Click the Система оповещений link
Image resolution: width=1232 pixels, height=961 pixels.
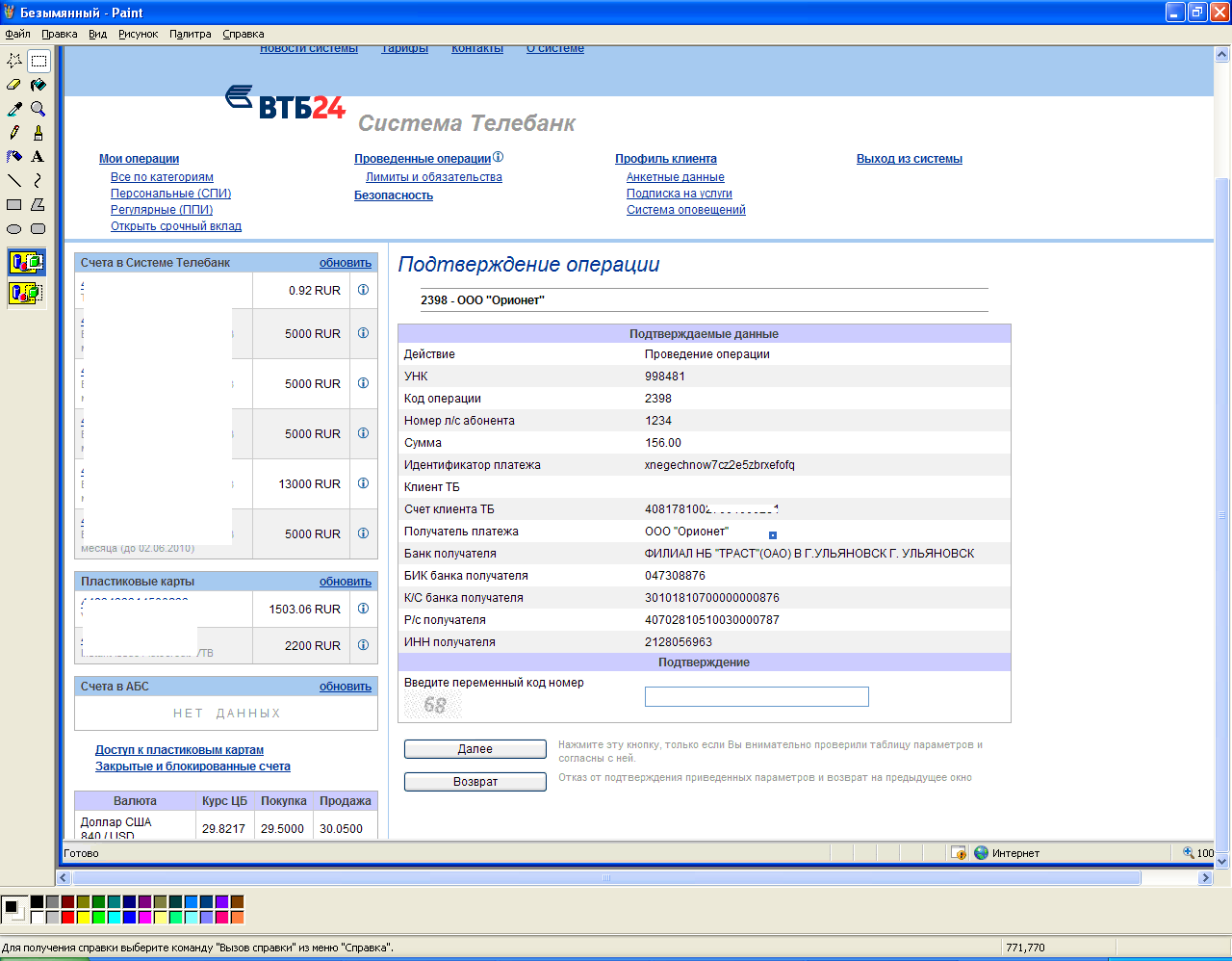pos(686,210)
